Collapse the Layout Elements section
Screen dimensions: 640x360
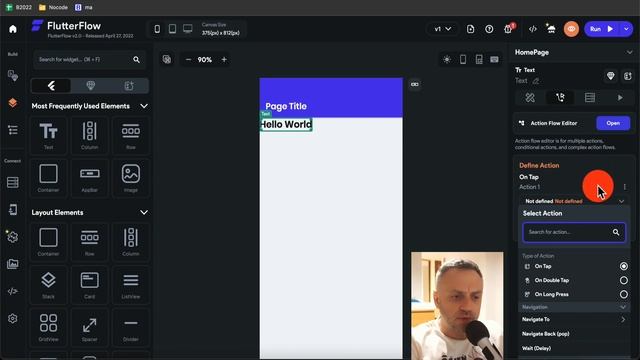144,213
